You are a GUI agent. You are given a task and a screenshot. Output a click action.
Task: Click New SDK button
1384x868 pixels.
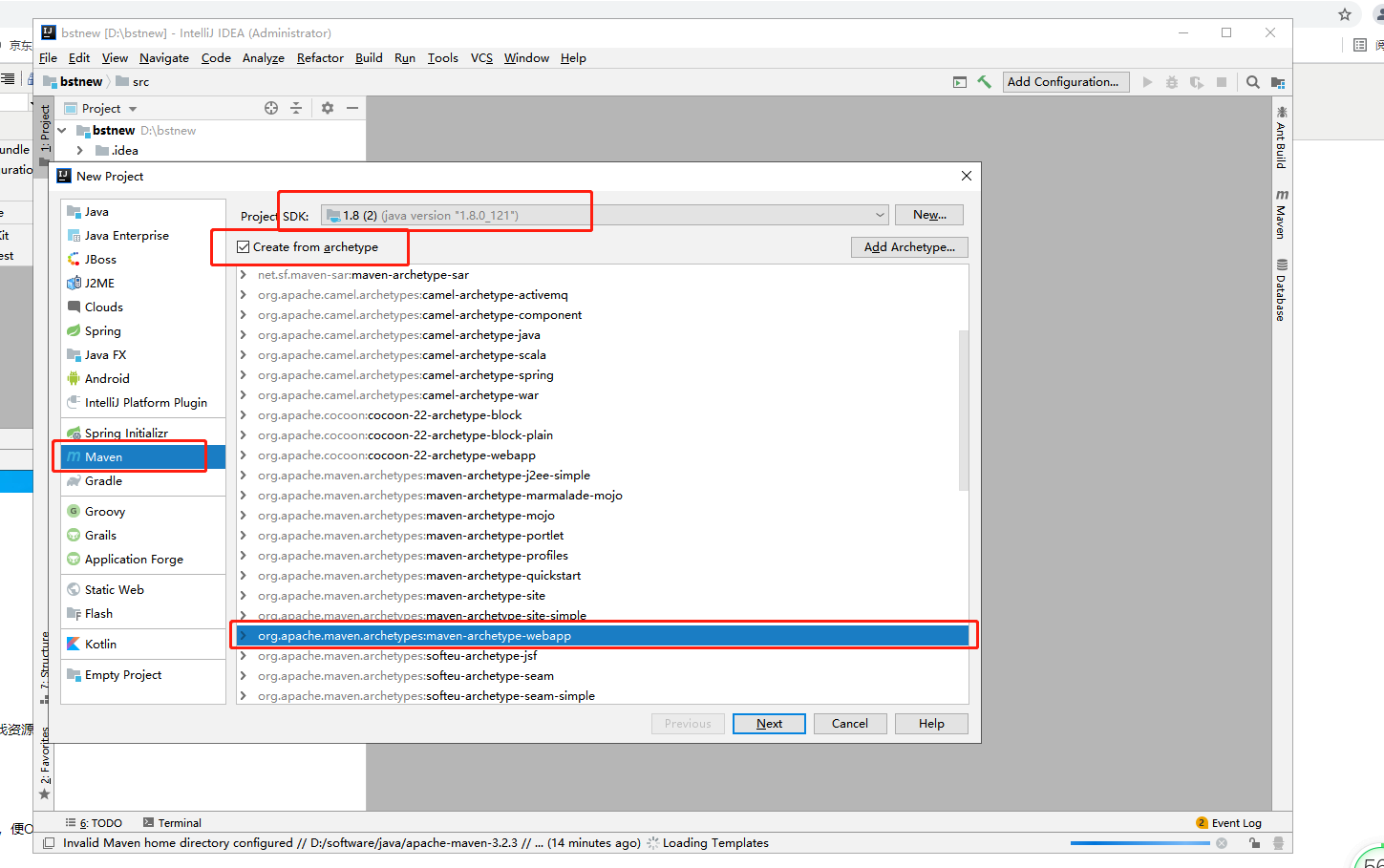tap(929, 216)
